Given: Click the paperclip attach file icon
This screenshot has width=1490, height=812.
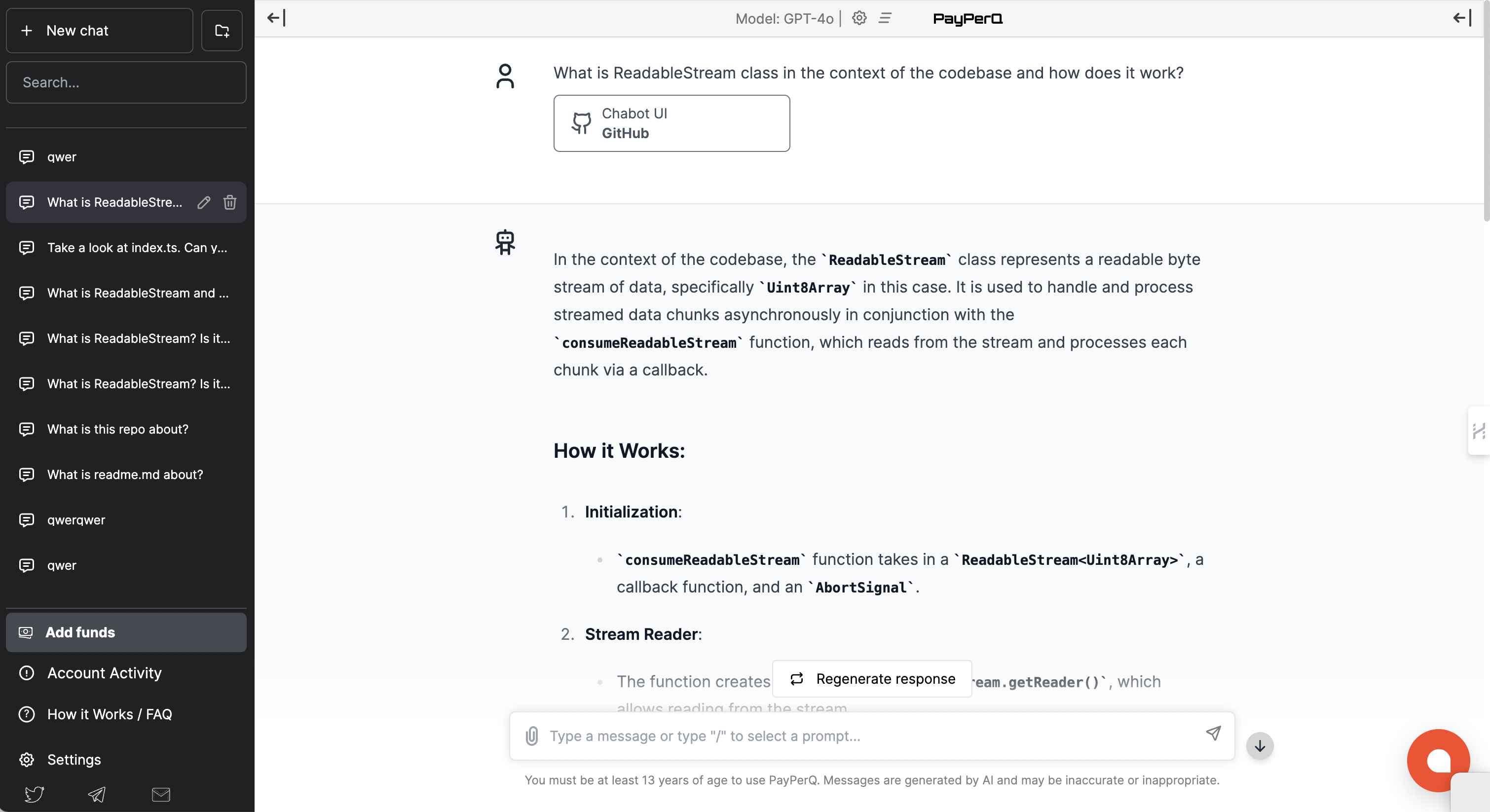Looking at the screenshot, I should pos(531,736).
